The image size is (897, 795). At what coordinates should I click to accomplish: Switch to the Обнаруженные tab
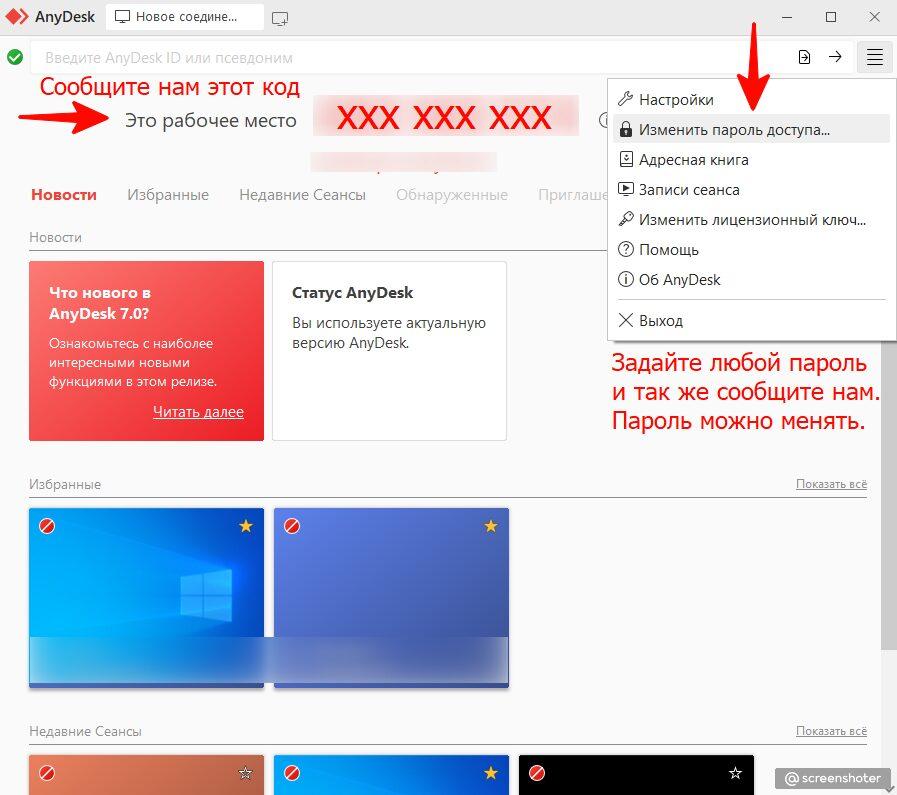(x=452, y=194)
